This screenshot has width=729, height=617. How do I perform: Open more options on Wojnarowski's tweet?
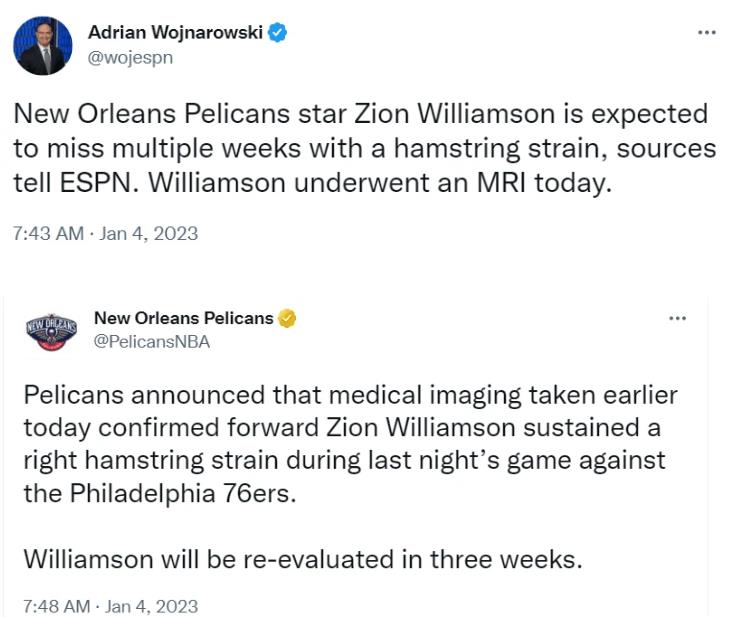(706, 32)
